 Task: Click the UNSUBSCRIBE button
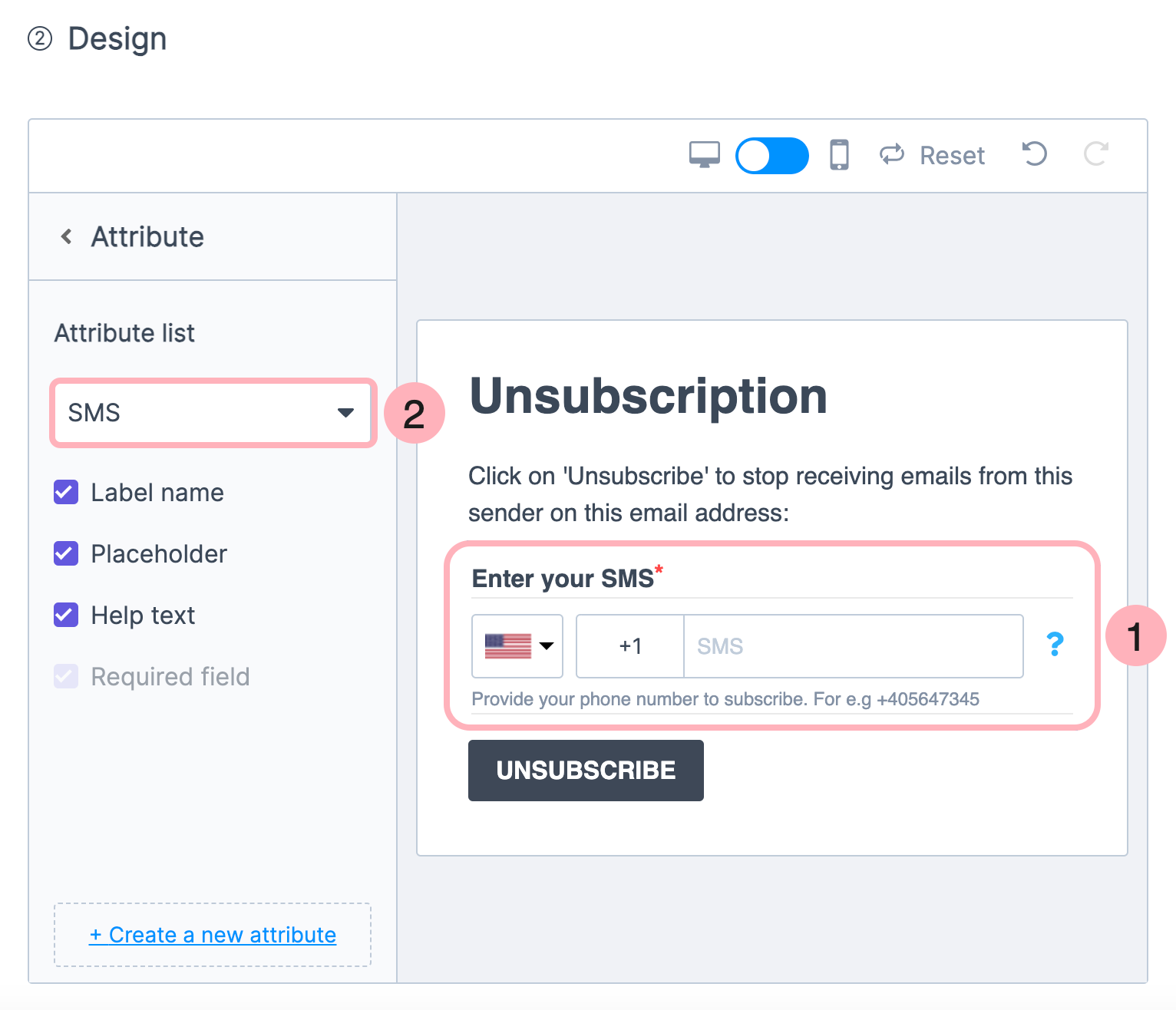point(586,770)
